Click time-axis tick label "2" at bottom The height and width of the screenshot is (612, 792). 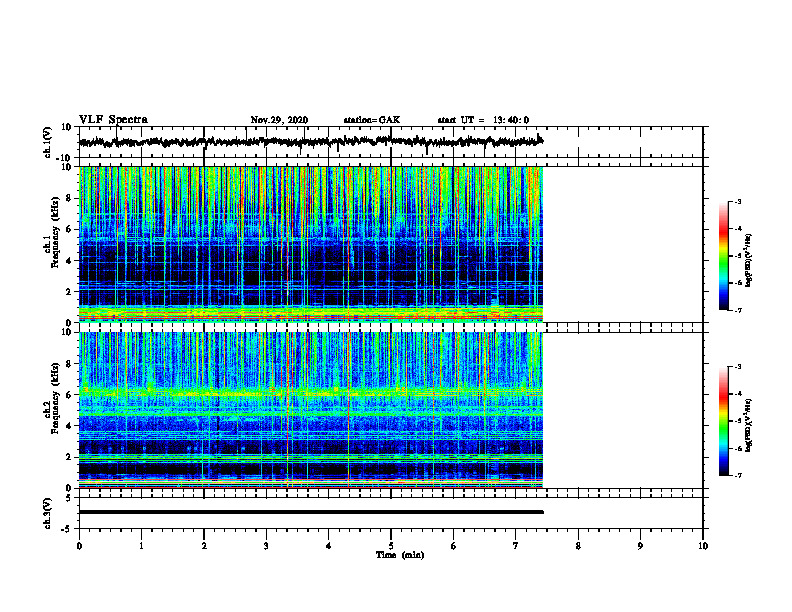point(204,546)
